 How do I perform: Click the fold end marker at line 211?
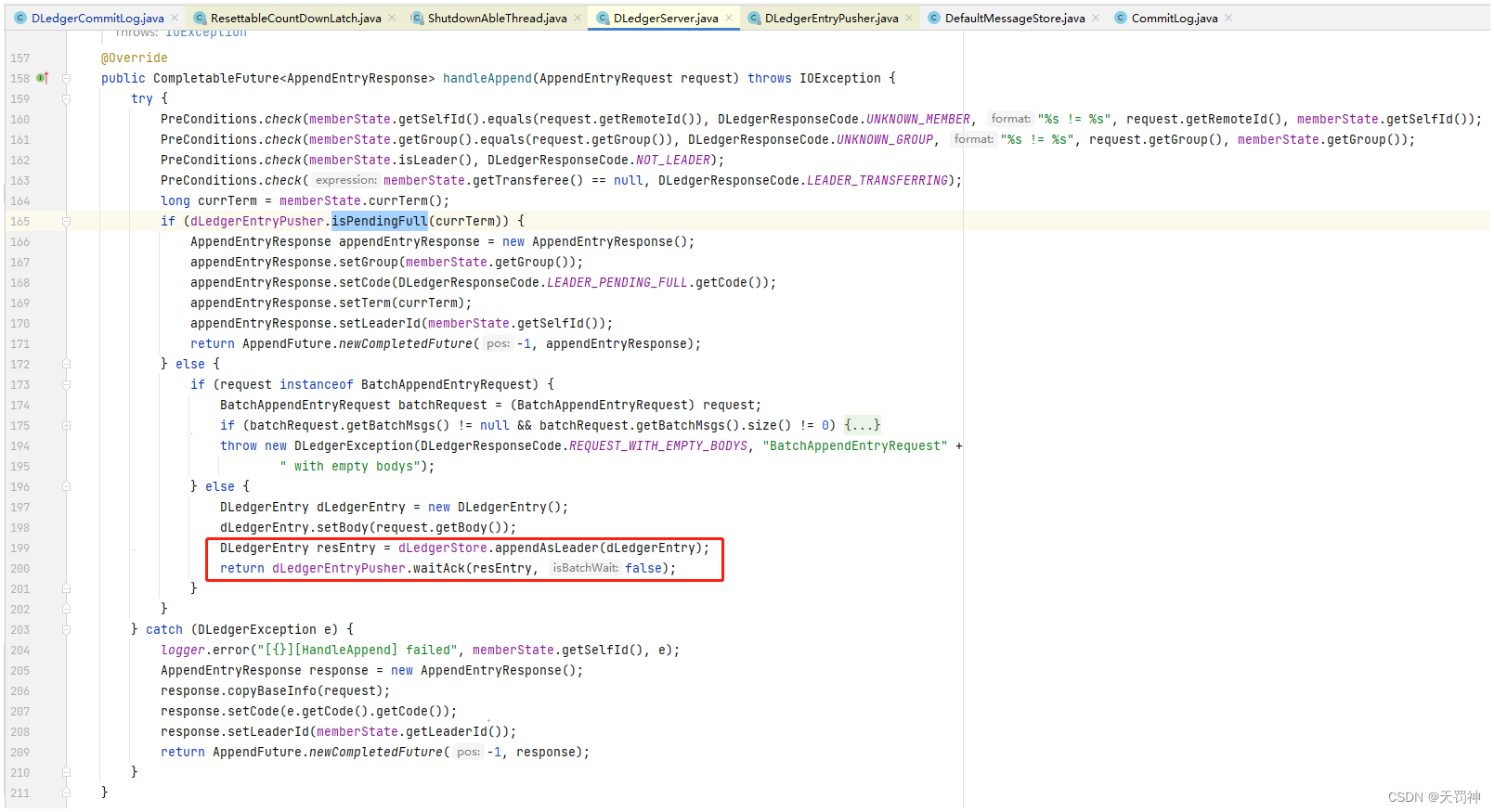(66, 793)
